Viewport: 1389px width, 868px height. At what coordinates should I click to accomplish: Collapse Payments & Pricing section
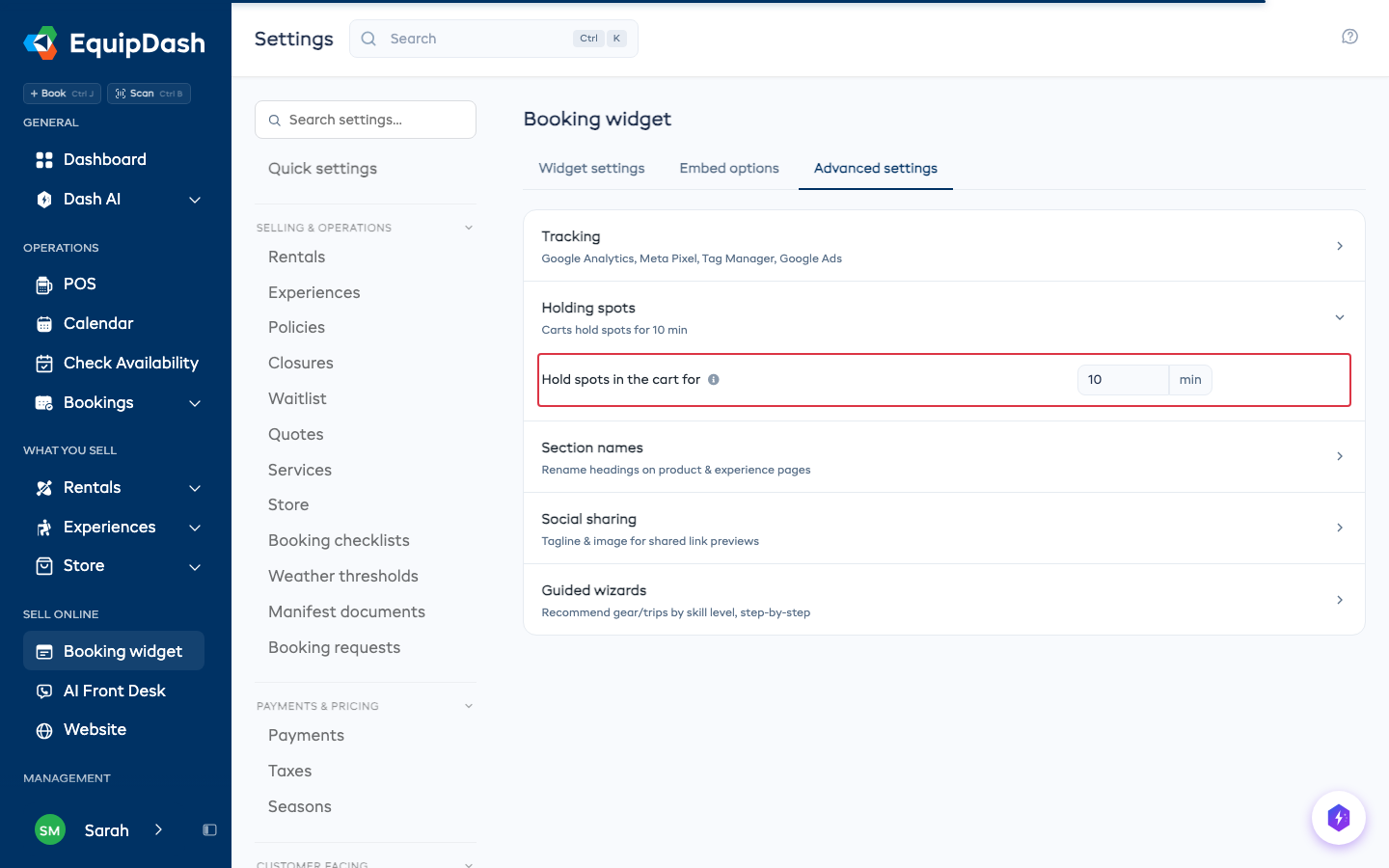tap(469, 706)
